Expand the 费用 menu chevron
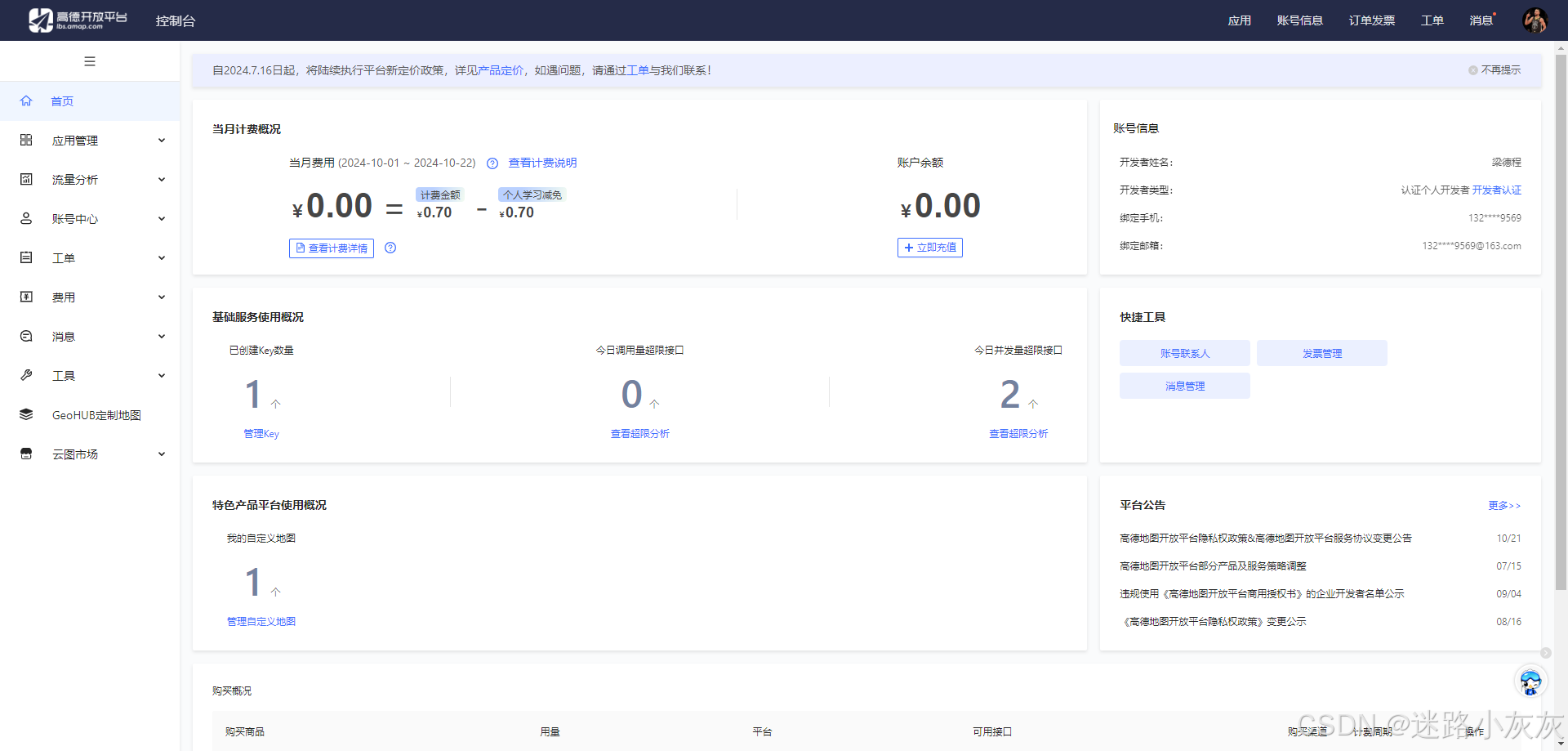 point(161,297)
